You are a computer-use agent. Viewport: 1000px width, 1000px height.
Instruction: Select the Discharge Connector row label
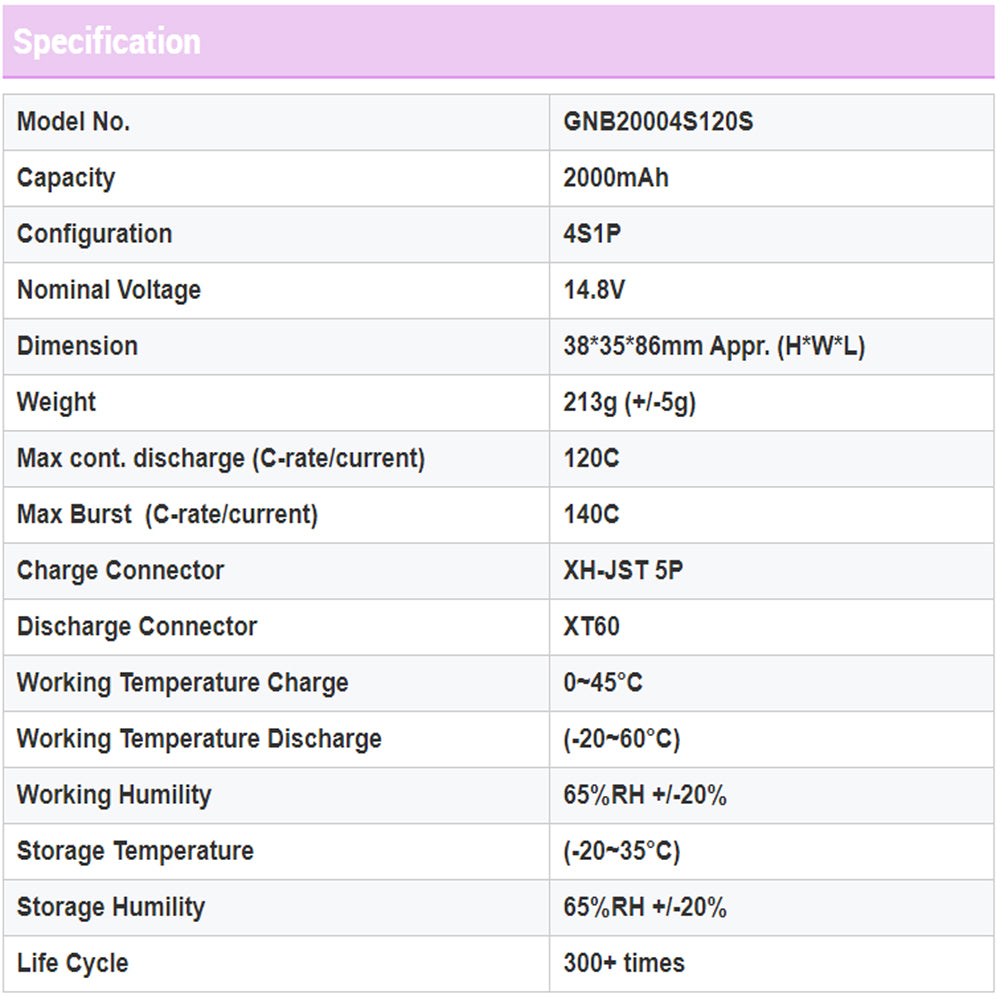coord(137,627)
